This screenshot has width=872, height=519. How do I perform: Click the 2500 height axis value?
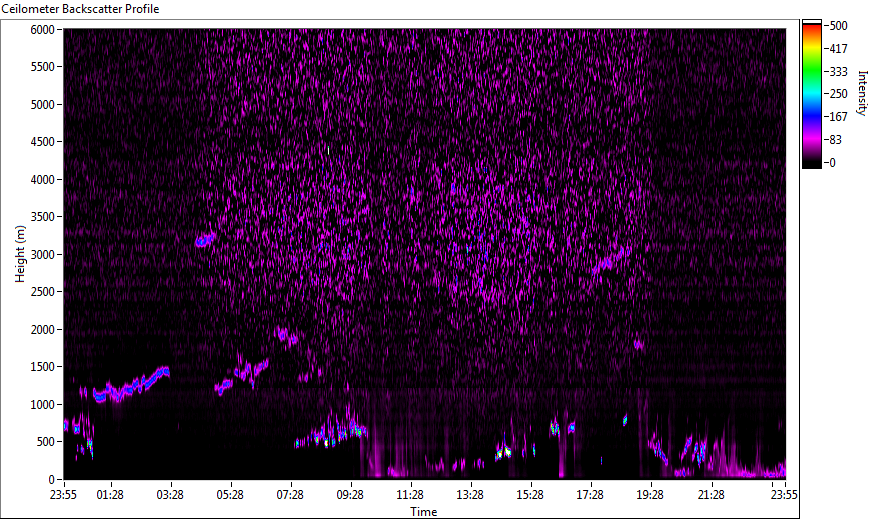click(43, 292)
